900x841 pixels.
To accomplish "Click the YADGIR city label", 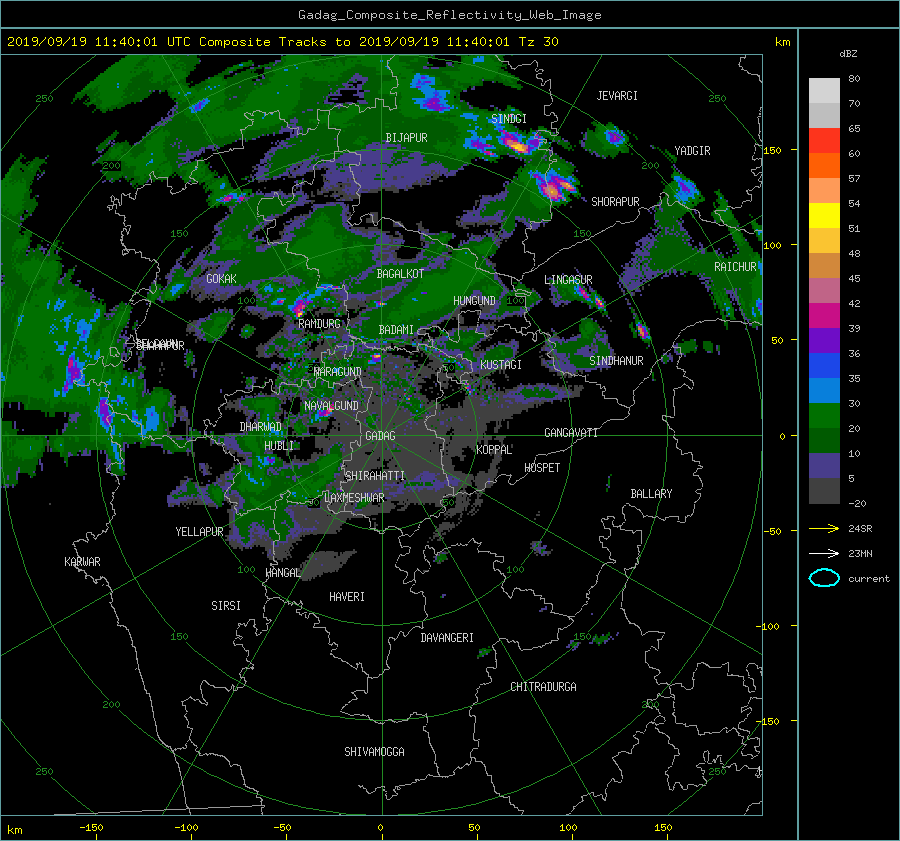I will [x=692, y=151].
